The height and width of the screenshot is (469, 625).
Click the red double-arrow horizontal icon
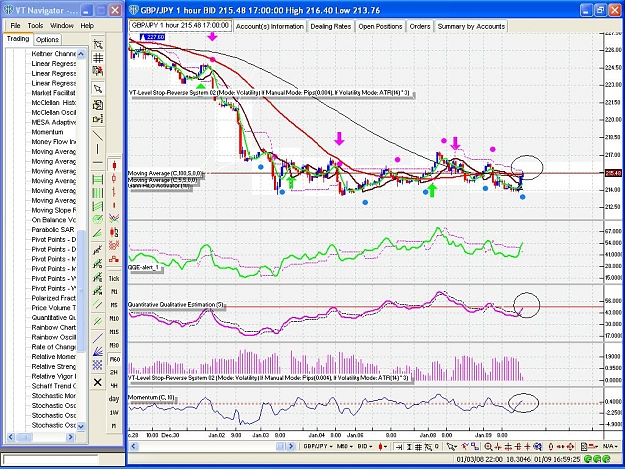click(560, 447)
